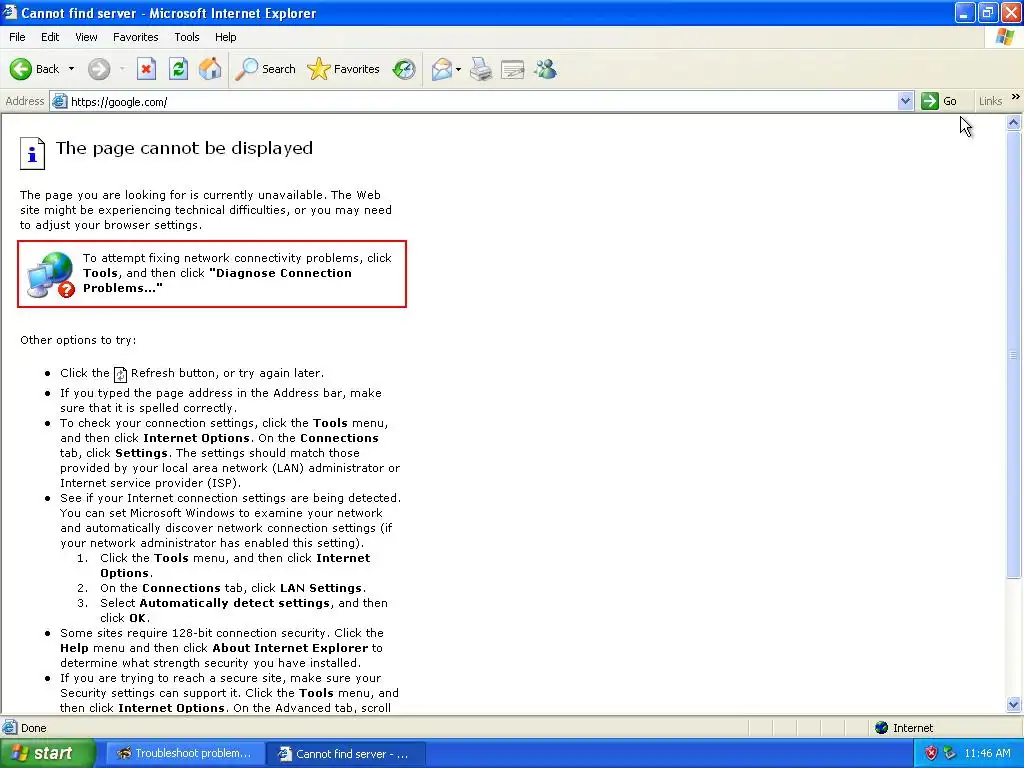Click the Mail envelope icon
Viewport: 1024px width, 768px height.
coord(442,69)
